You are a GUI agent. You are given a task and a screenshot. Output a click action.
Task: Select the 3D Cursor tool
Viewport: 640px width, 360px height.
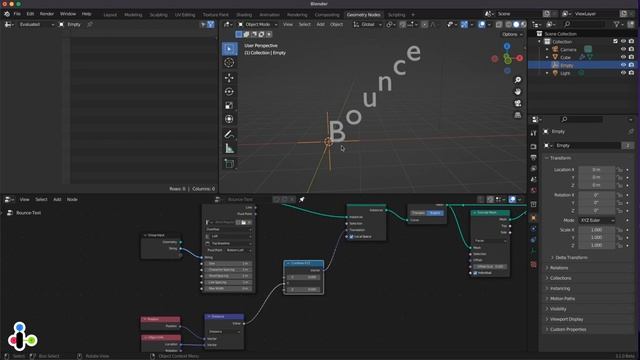point(229,62)
